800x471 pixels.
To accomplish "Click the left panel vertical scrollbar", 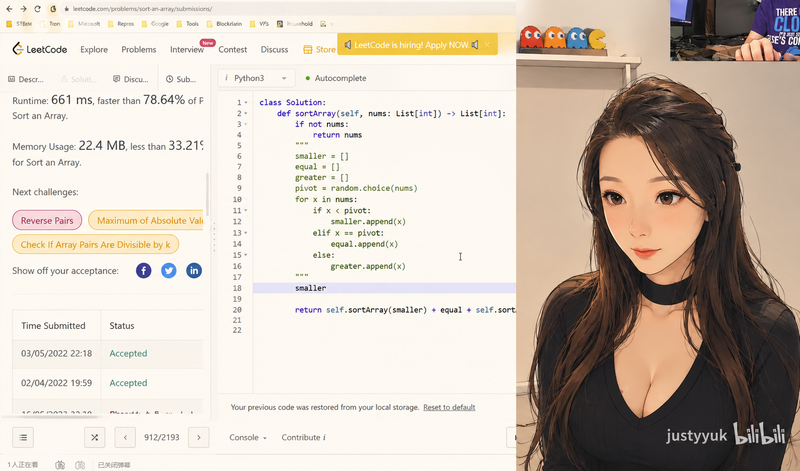I will [x=207, y=194].
